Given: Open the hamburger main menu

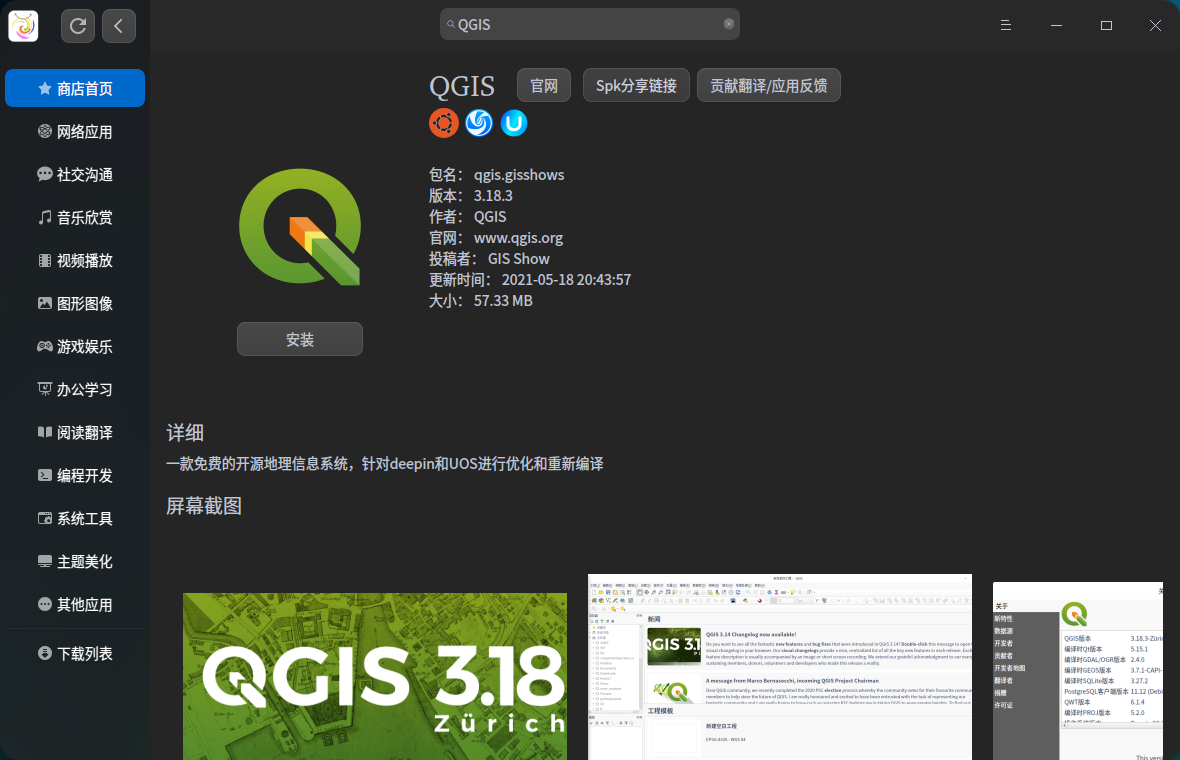Looking at the screenshot, I should (x=1005, y=26).
